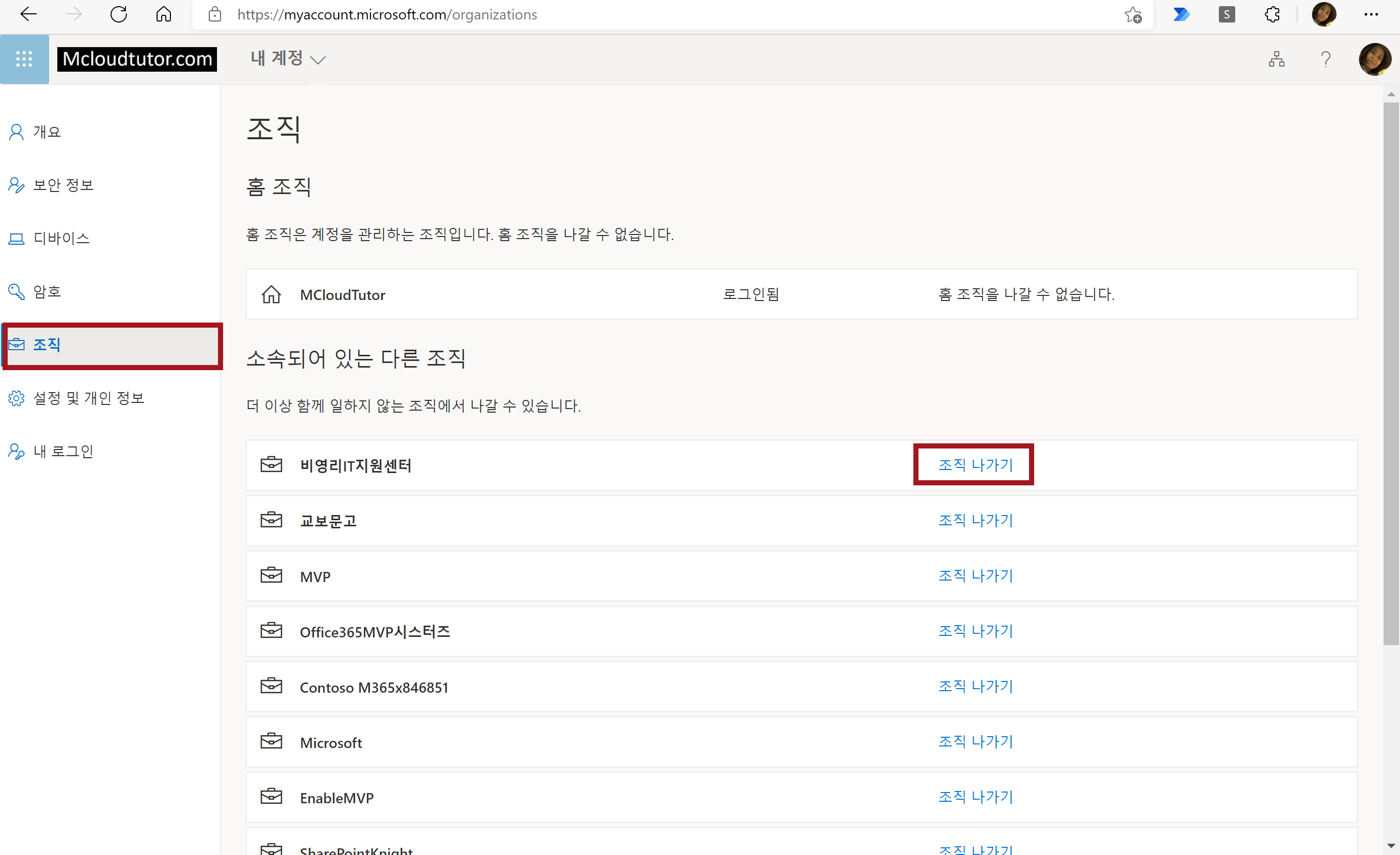Open 개요 in the sidebar
The width and height of the screenshot is (1400, 855).
click(47, 132)
